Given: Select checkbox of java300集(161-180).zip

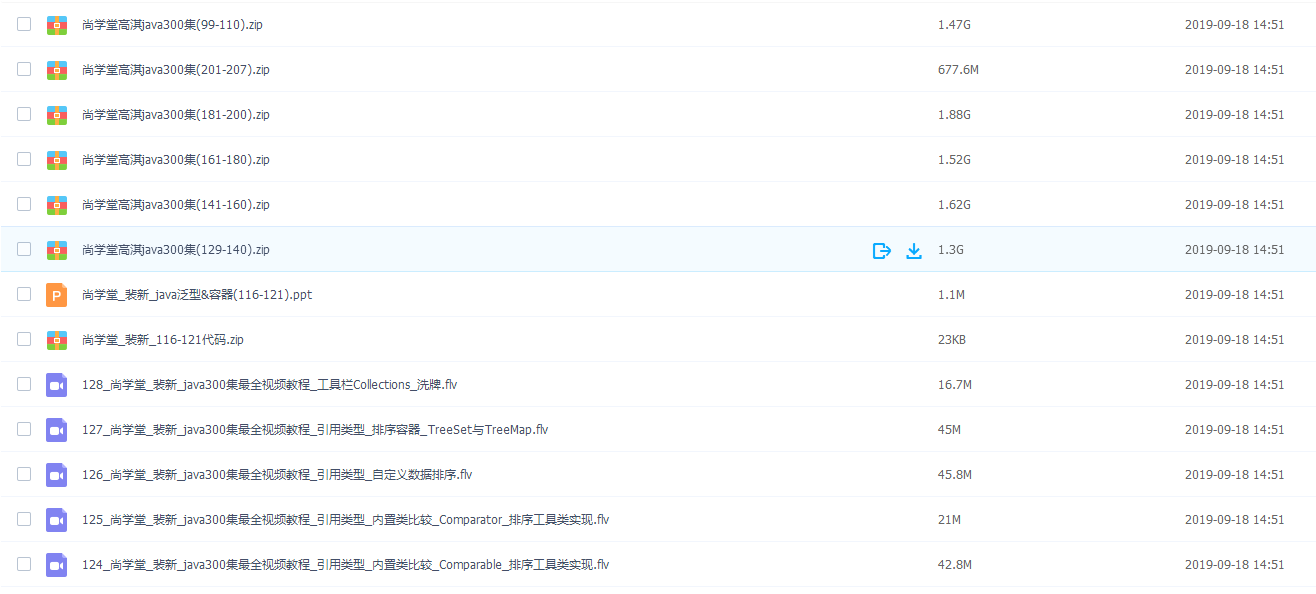Looking at the screenshot, I should 24,159.
